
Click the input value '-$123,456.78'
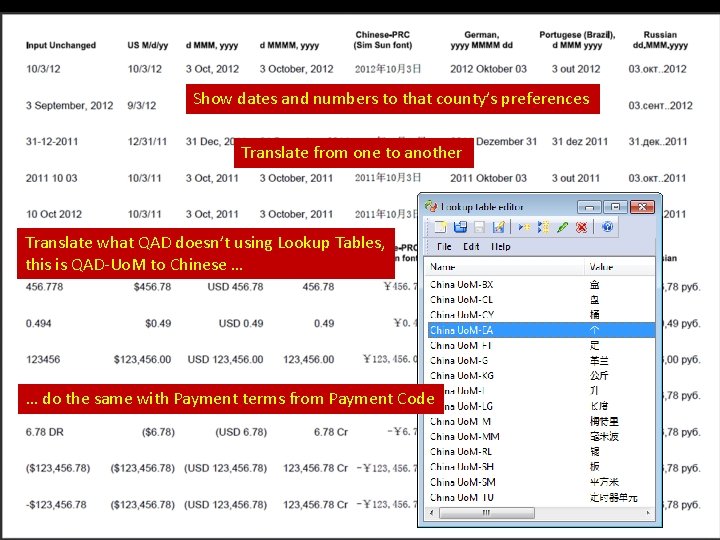coord(56,505)
